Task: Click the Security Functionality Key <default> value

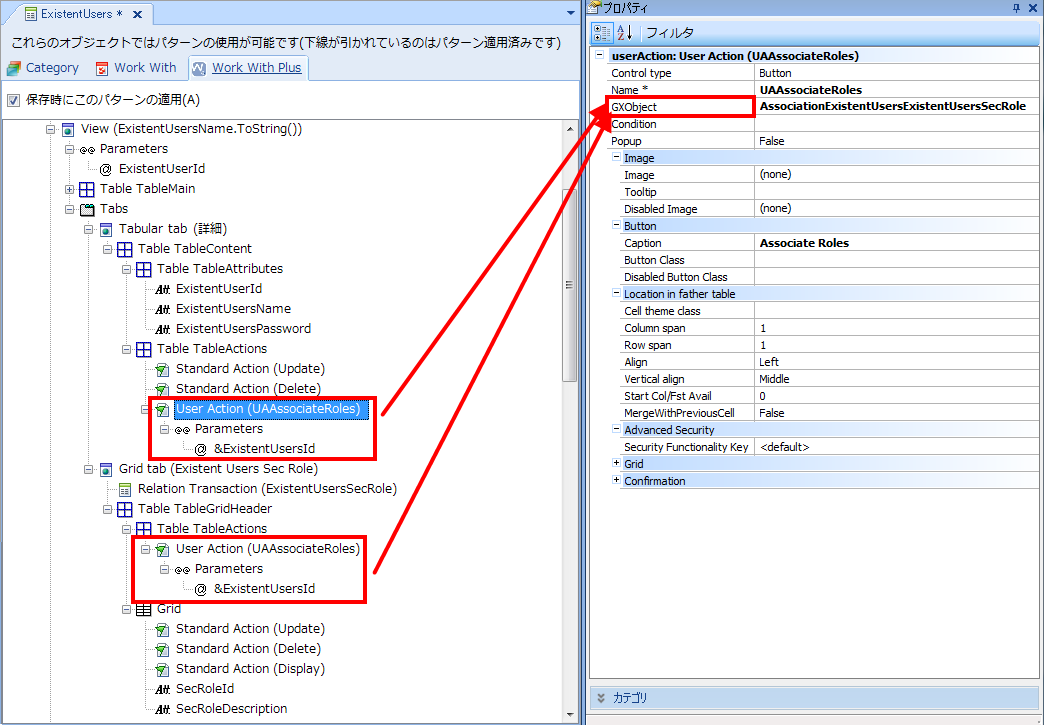Action: [x=784, y=447]
